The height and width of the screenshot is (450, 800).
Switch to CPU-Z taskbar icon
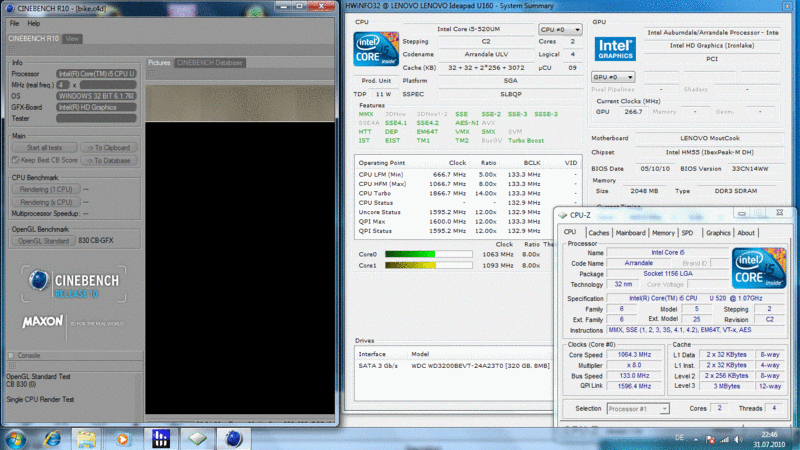(x=197, y=439)
